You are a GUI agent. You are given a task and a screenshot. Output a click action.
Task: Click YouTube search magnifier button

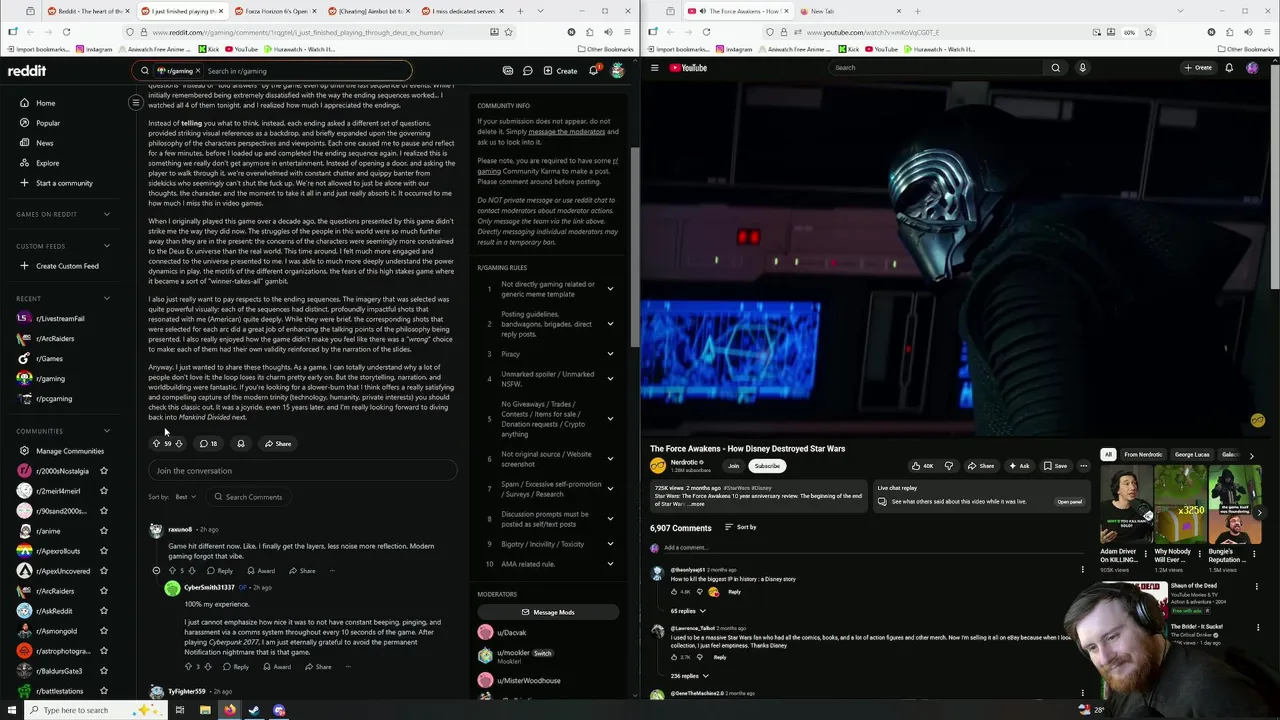(1055, 68)
